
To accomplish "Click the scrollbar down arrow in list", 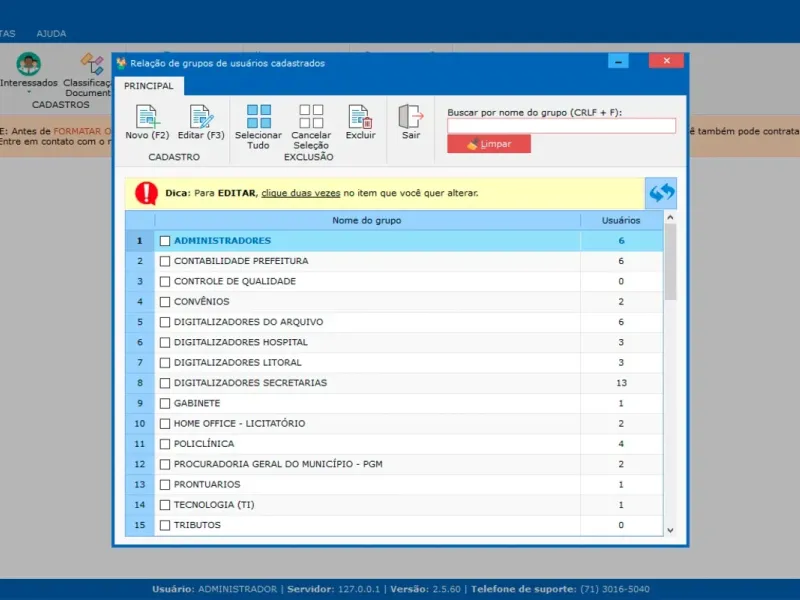I will click(670, 529).
